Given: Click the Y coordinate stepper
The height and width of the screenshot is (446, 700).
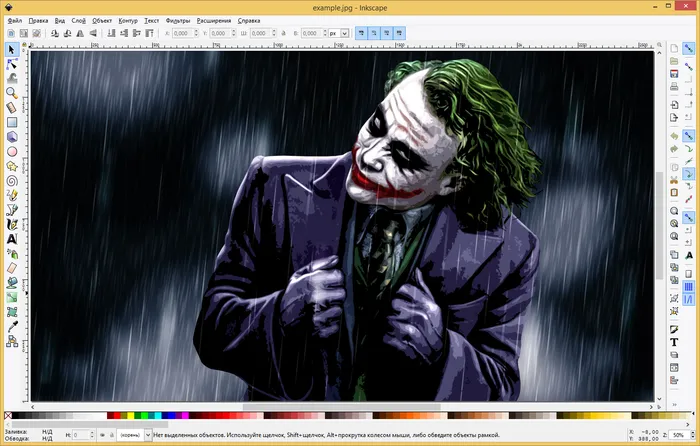Looking at the screenshot, I should (233, 33).
